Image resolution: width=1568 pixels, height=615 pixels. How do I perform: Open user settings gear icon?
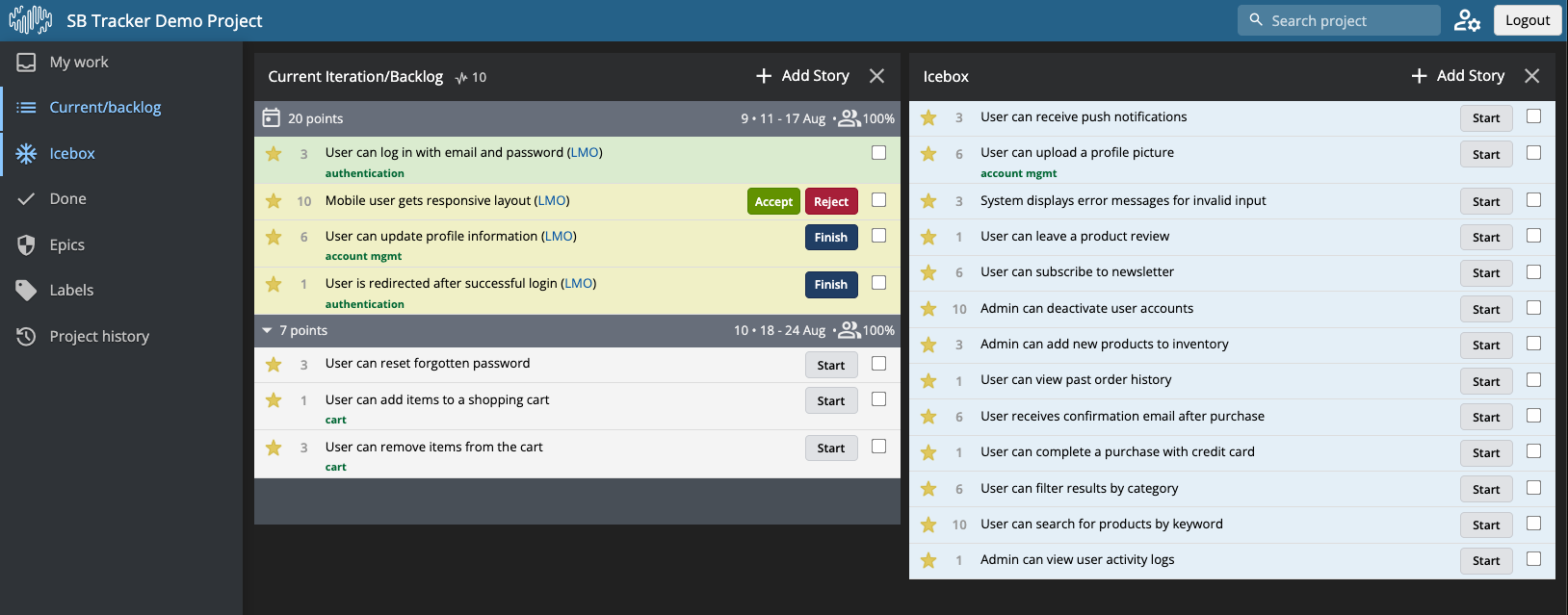pos(1467,20)
